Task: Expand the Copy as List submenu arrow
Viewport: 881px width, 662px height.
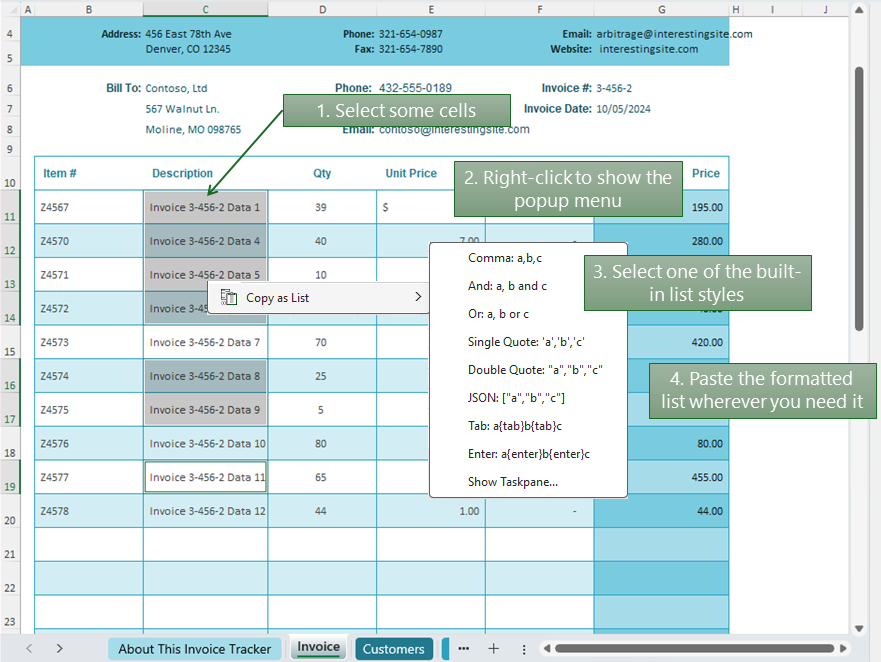Action: 418,297
